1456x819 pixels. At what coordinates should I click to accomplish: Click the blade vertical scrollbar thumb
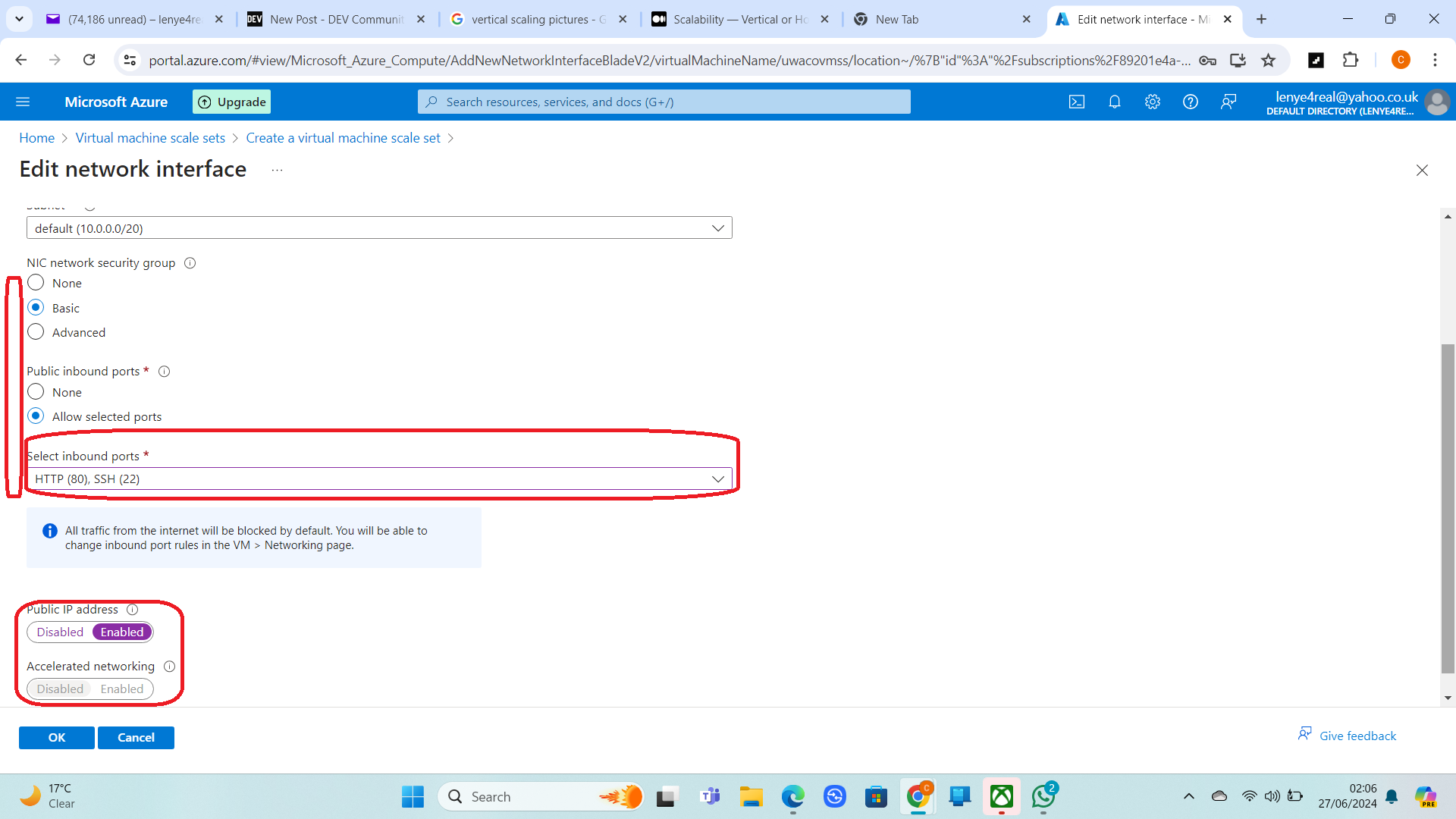pyautogui.click(x=1448, y=508)
